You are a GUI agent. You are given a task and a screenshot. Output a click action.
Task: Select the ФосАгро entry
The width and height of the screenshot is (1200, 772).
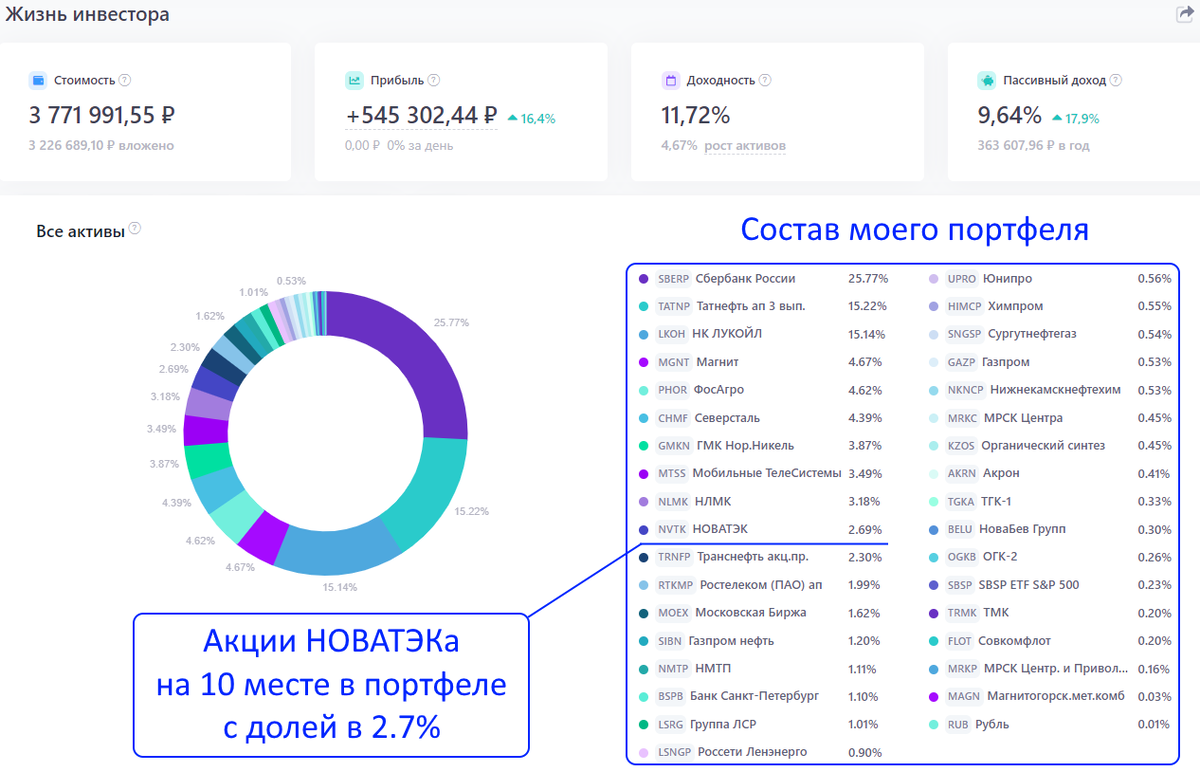(x=719, y=390)
